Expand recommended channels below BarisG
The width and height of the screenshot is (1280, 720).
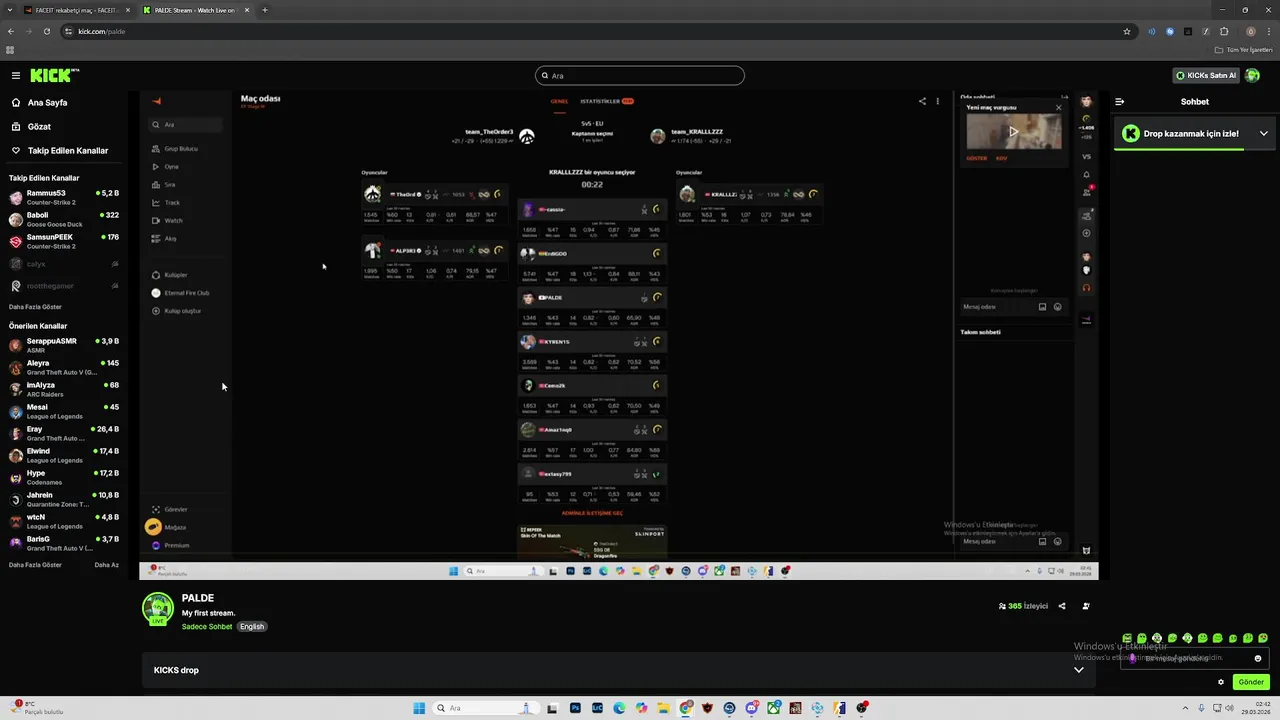(35, 565)
